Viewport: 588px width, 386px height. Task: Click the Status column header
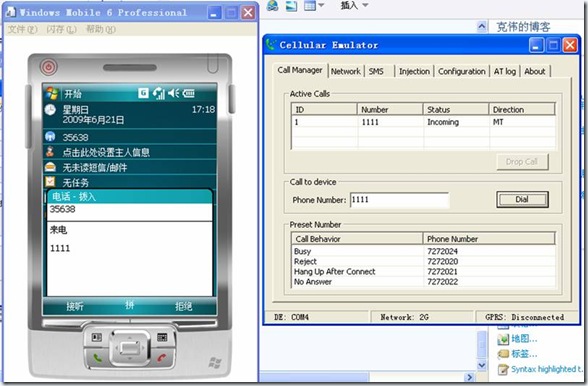pyautogui.click(x=456, y=110)
